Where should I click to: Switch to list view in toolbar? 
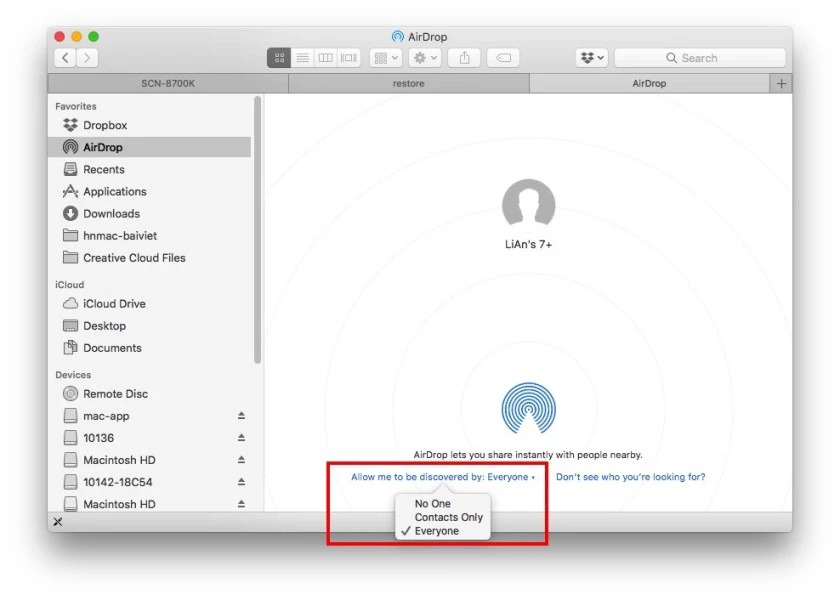coord(303,58)
